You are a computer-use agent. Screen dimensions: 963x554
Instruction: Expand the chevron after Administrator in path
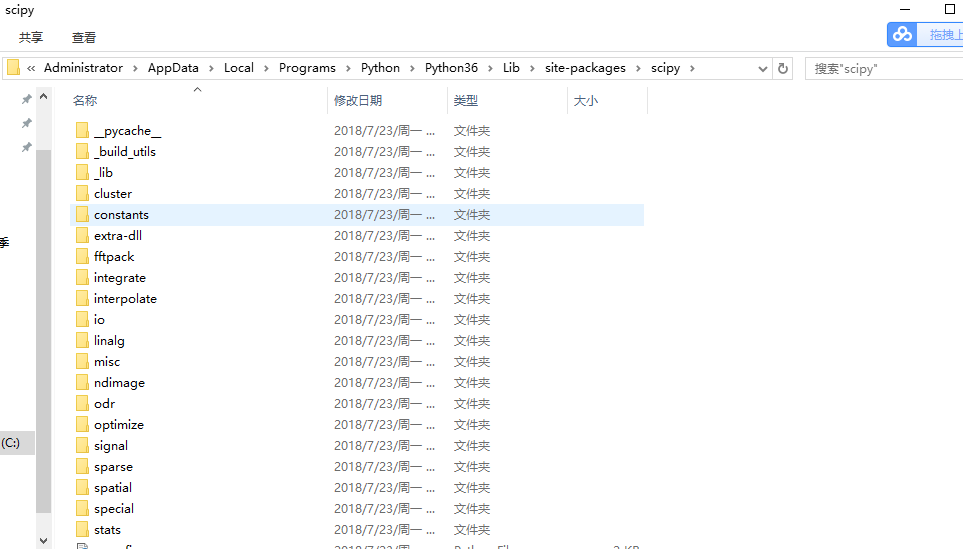[x=135, y=68]
